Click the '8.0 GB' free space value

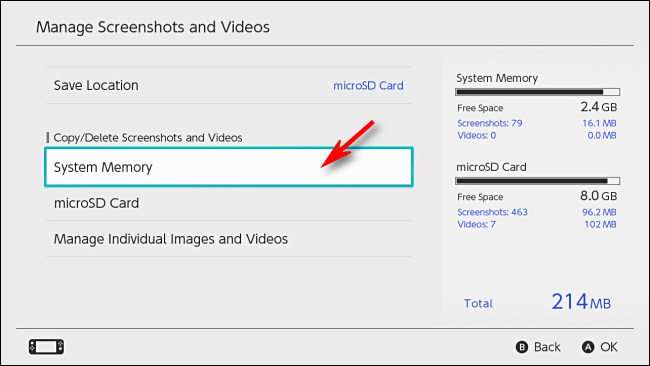tap(599, 196)
